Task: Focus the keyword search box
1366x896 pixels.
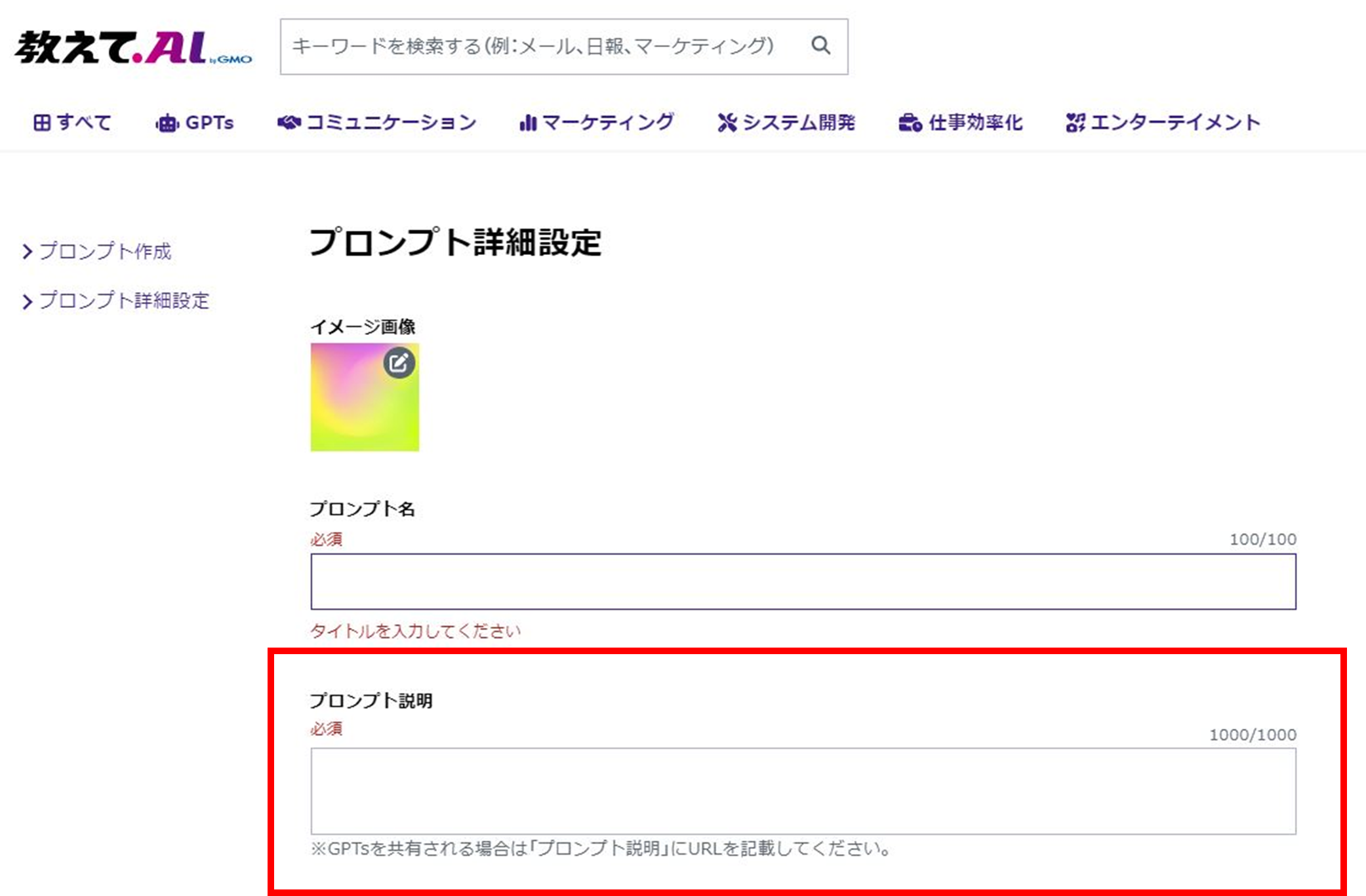Action: coord(531,46)
